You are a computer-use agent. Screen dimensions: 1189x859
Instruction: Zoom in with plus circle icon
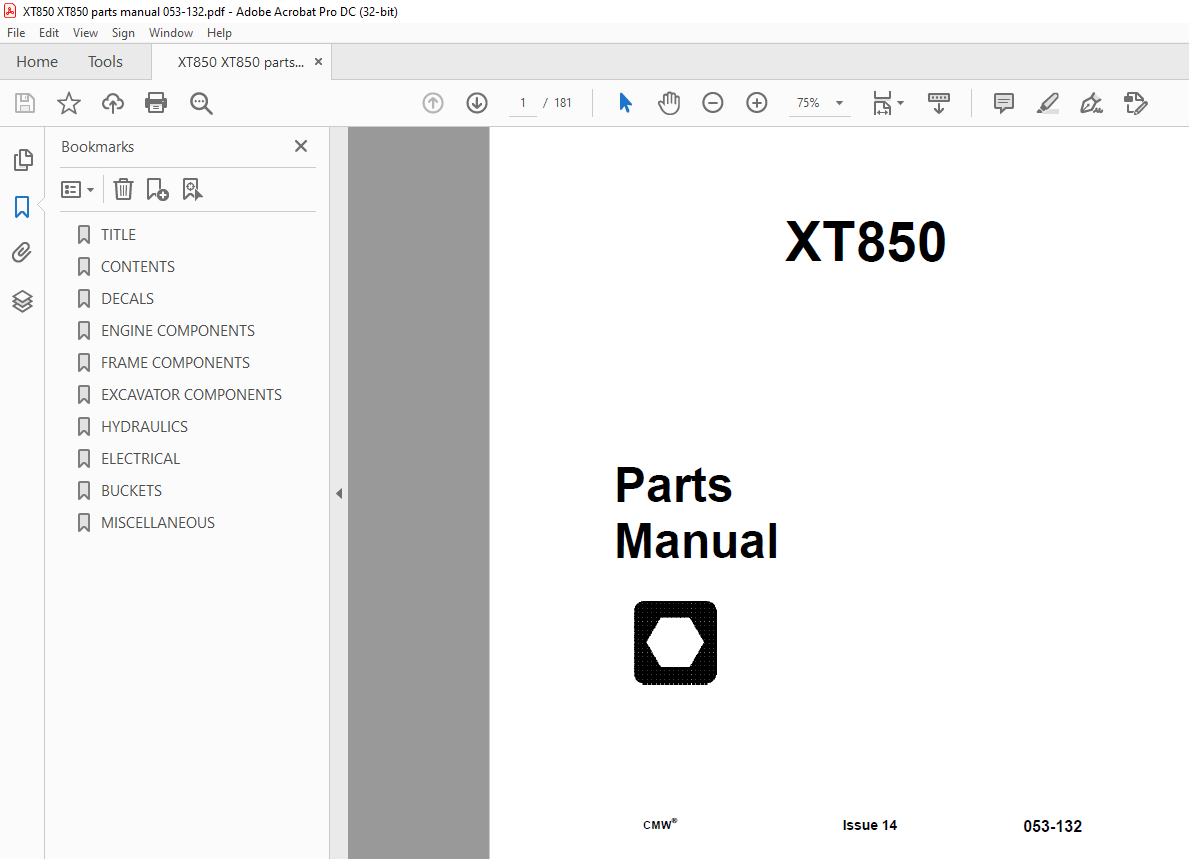757,103
